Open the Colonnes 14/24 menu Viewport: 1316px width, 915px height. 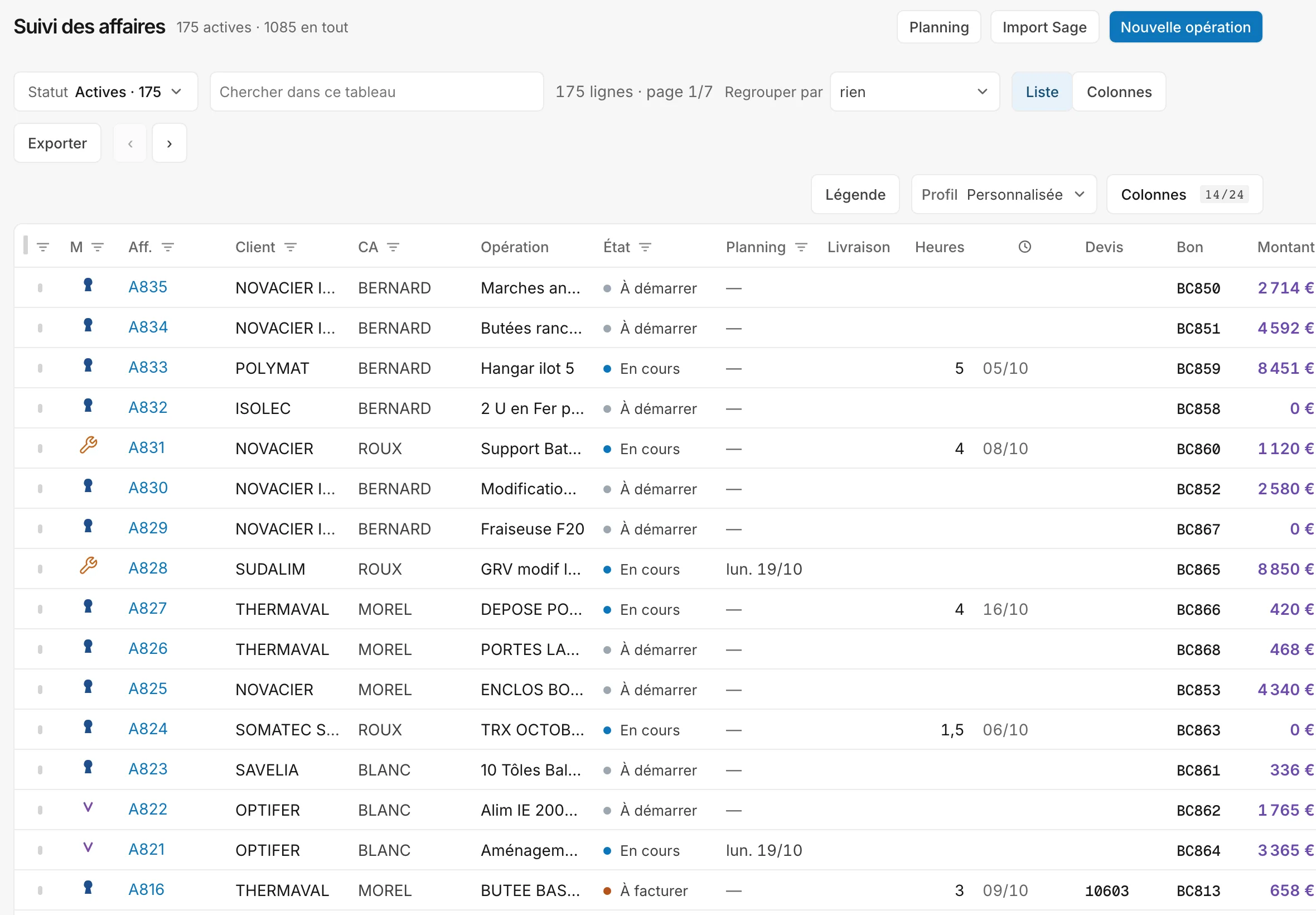coord(1184,194)
